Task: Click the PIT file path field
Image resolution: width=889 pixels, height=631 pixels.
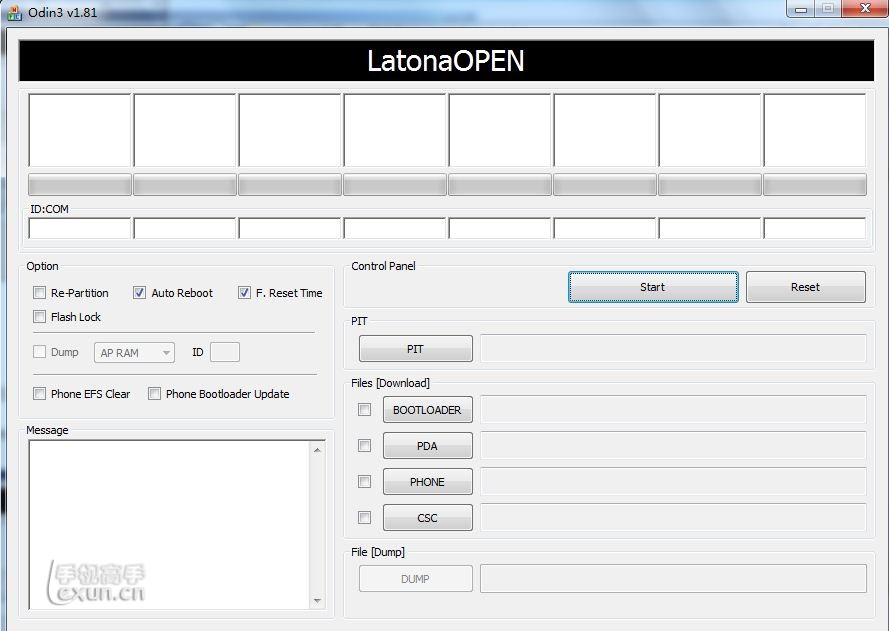Action: [673, 348]
